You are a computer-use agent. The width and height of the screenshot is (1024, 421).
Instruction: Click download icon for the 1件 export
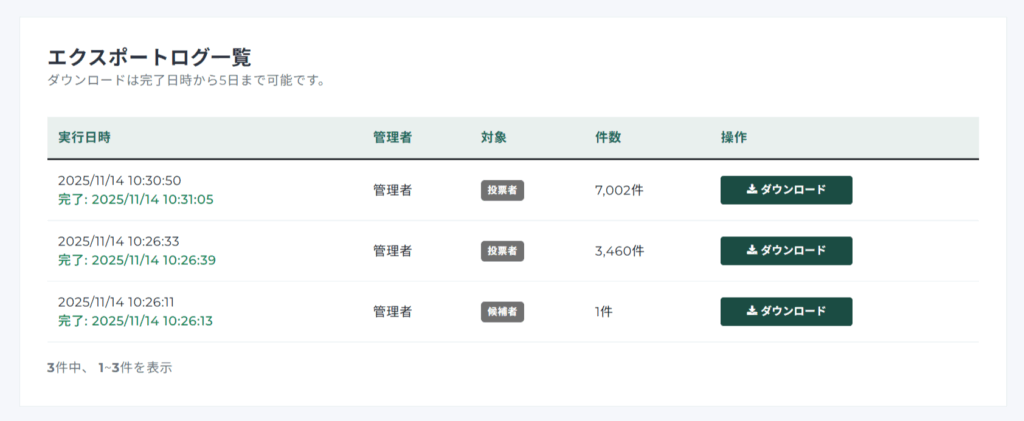click(x=752, y=312)
